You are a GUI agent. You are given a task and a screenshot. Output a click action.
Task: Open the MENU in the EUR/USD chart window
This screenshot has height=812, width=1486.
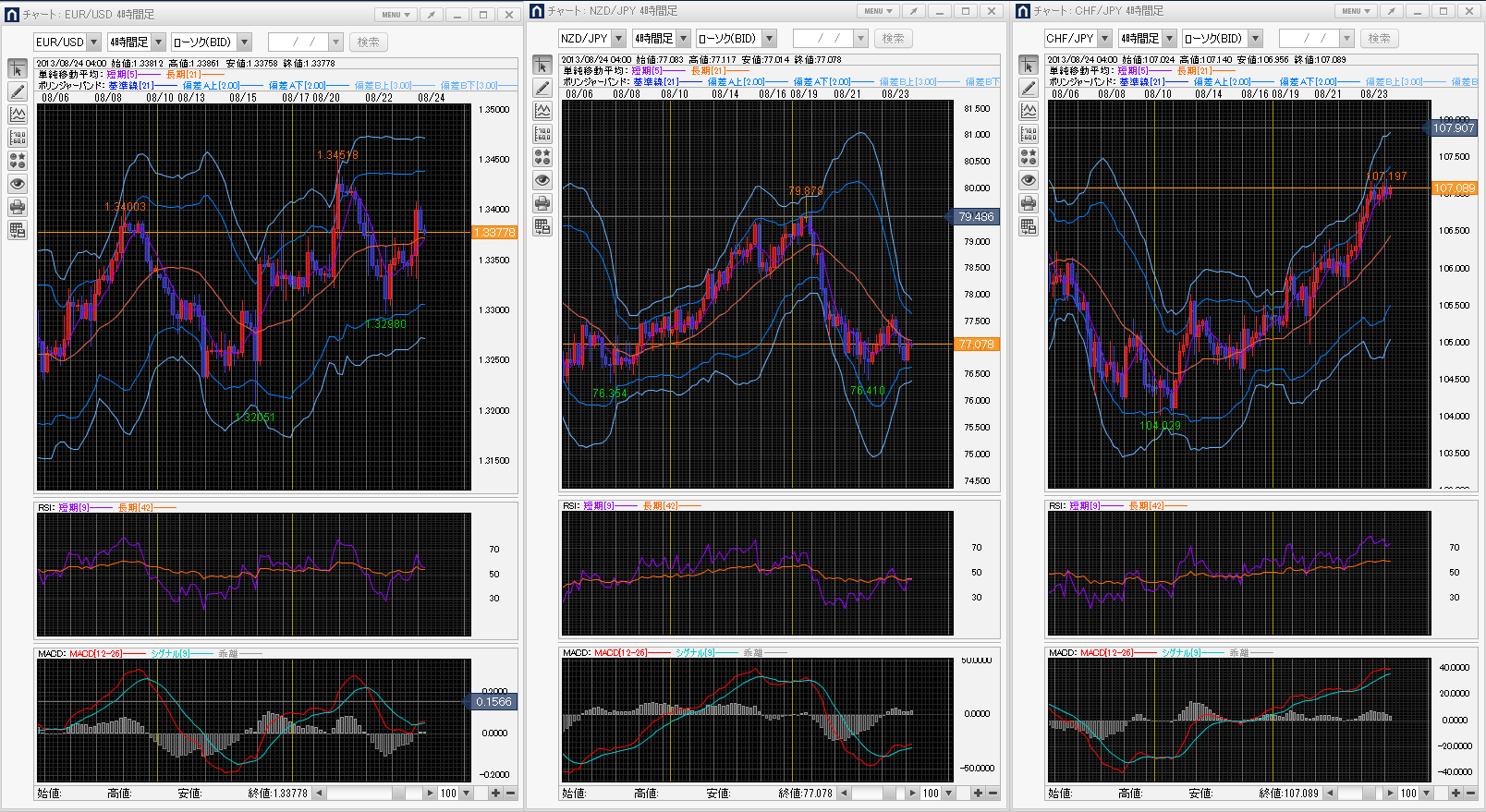(396, 15)
